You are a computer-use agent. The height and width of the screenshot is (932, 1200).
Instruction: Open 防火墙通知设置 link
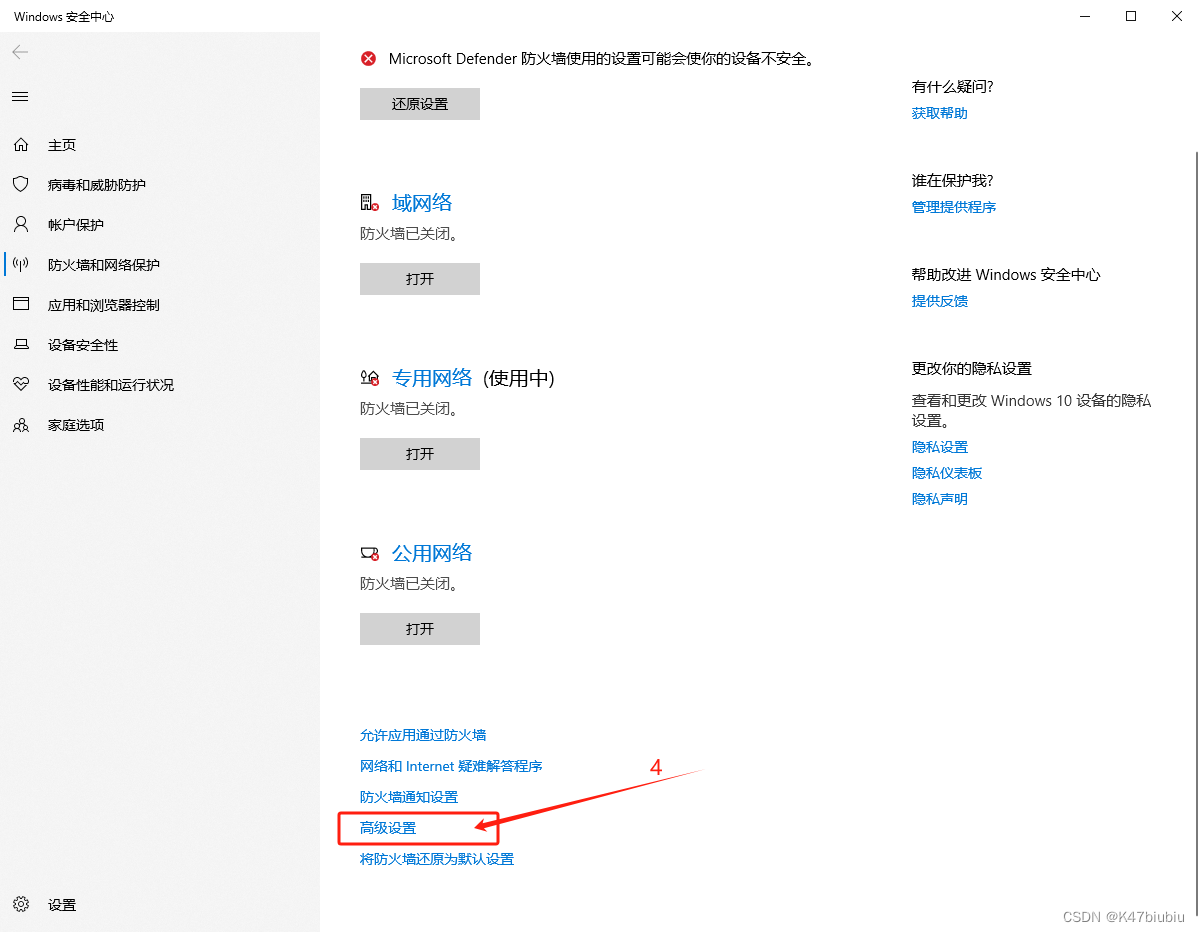(x=409, y=797)
